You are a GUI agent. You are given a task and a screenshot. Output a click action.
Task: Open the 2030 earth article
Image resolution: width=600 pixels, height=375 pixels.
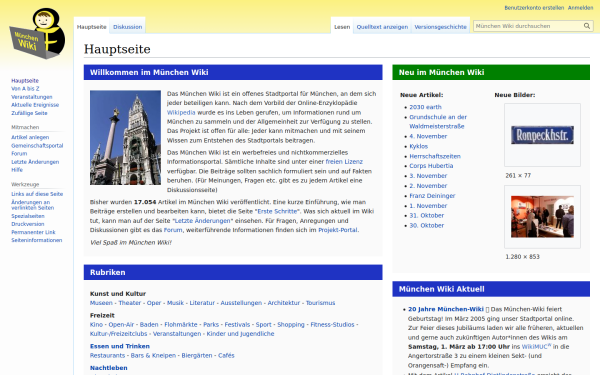click(x=425, y=107)
